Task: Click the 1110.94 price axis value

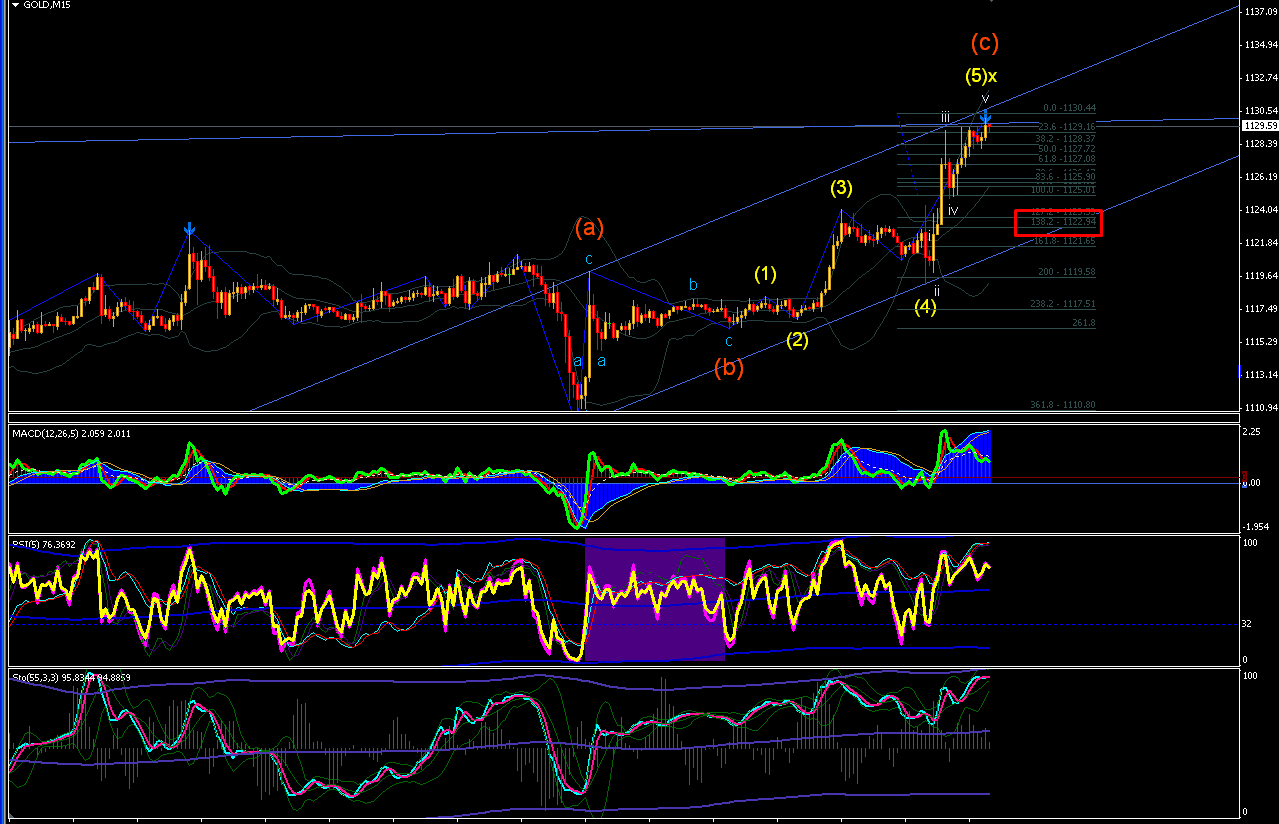Action: 1260,408
